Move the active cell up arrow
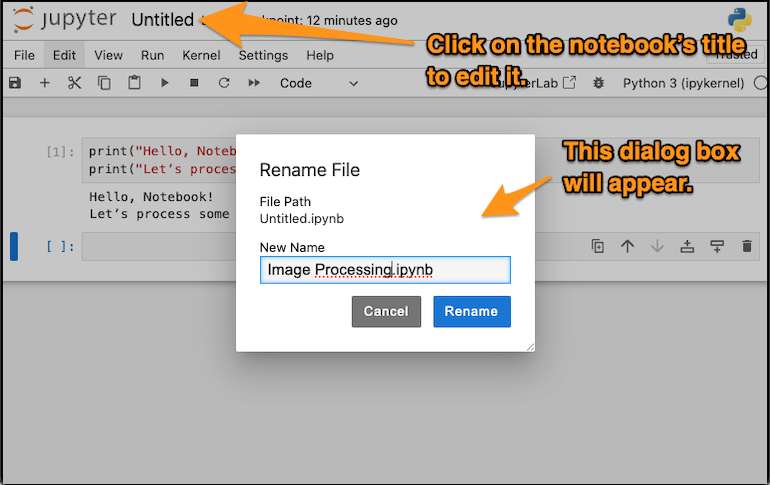Image resolution: width=770 pixels, height=485 pixels. 627,245
